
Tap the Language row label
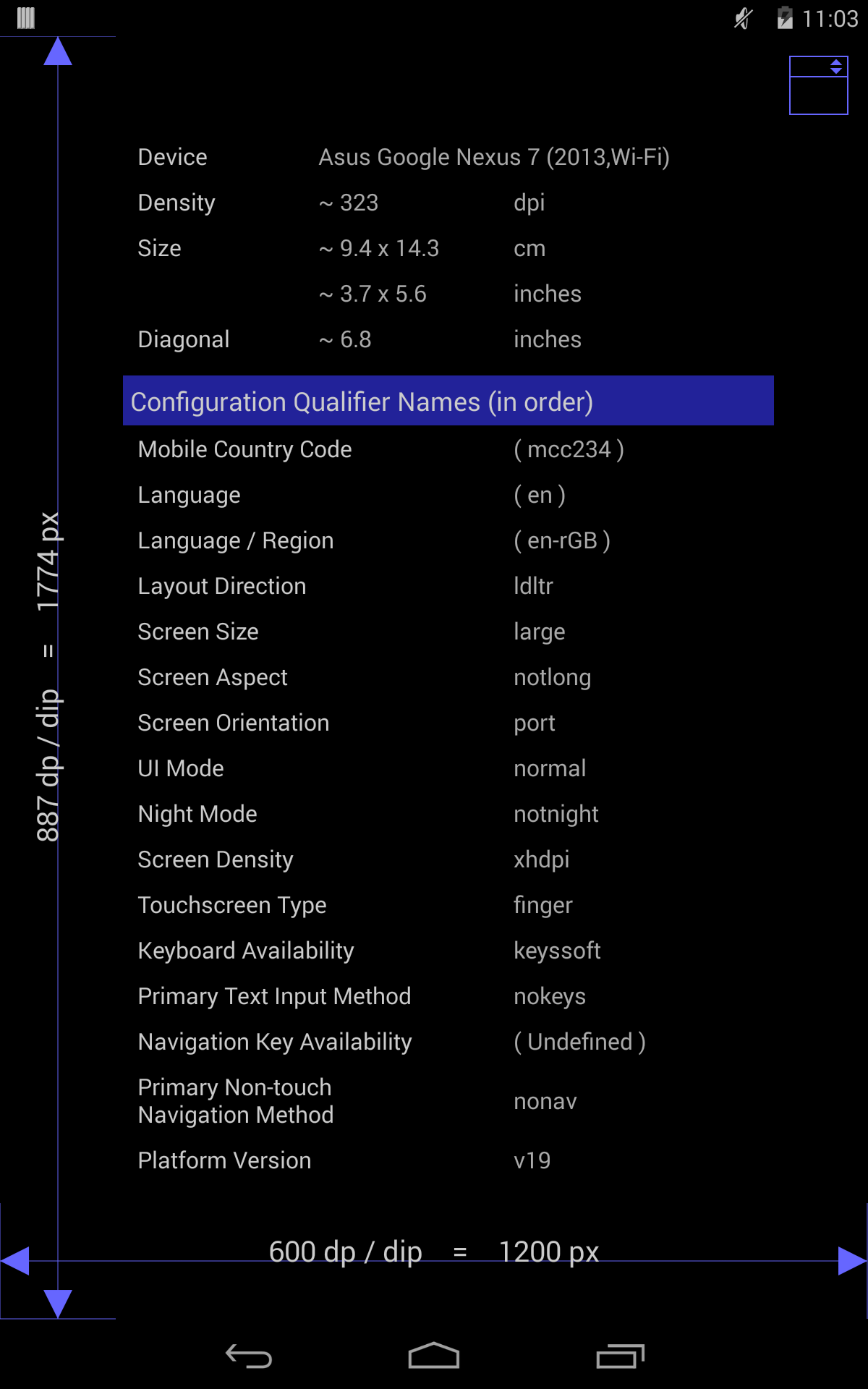(190, 496)
